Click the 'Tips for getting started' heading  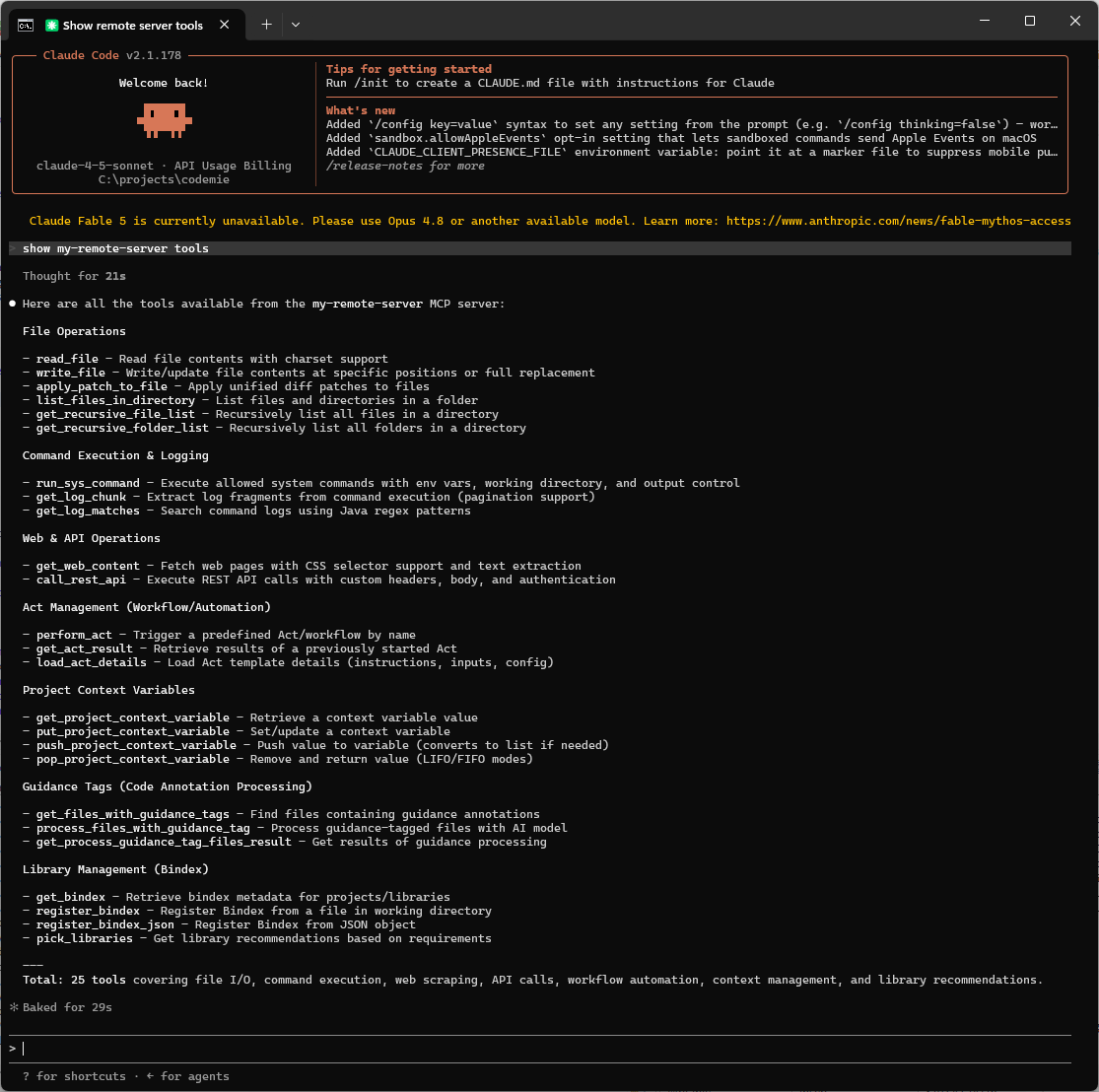point(409,69)
